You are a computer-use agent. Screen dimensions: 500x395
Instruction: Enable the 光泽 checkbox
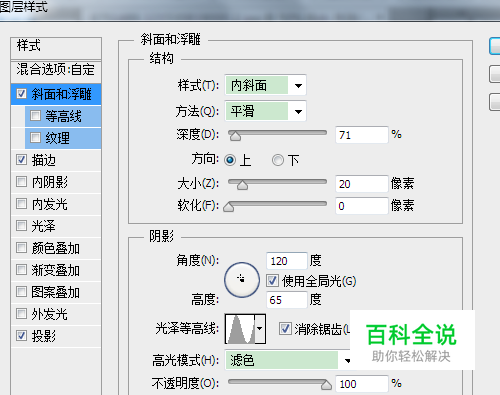[x=22, y=226]
